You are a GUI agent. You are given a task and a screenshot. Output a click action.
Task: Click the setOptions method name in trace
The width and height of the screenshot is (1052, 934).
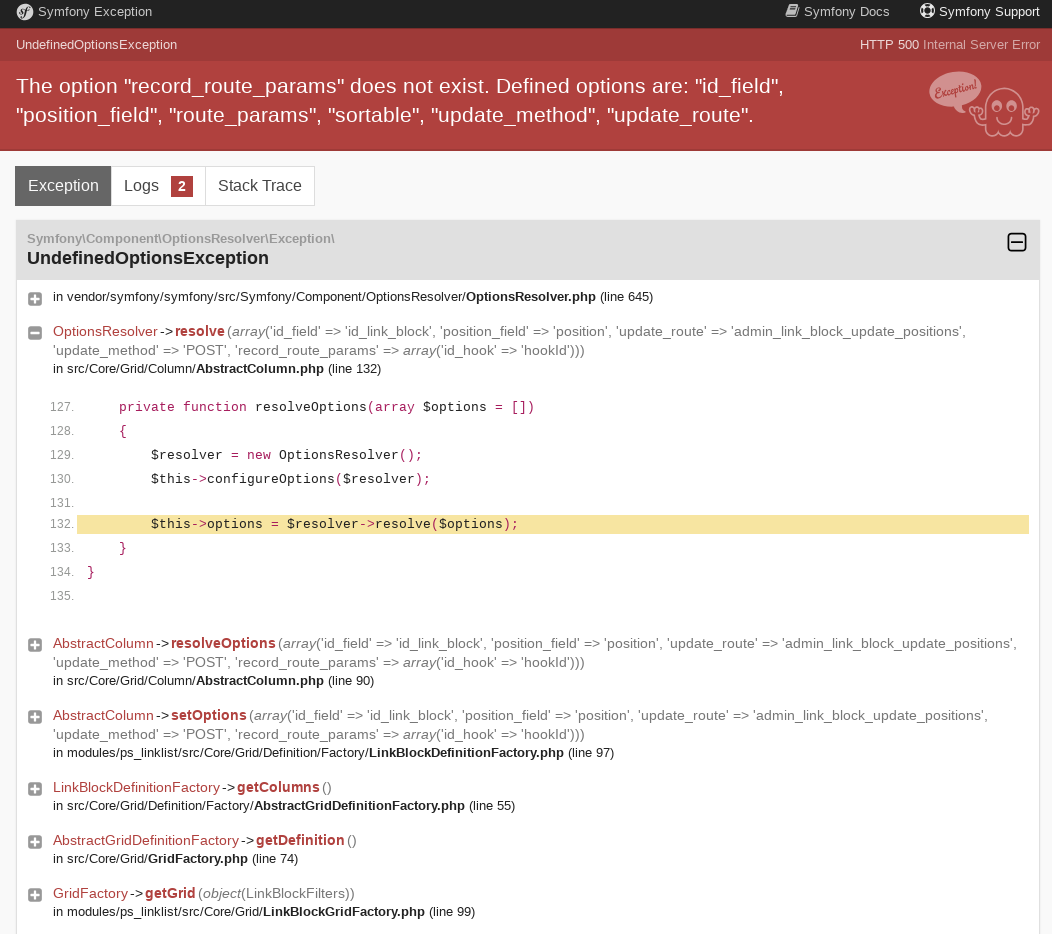pos(209,715)
